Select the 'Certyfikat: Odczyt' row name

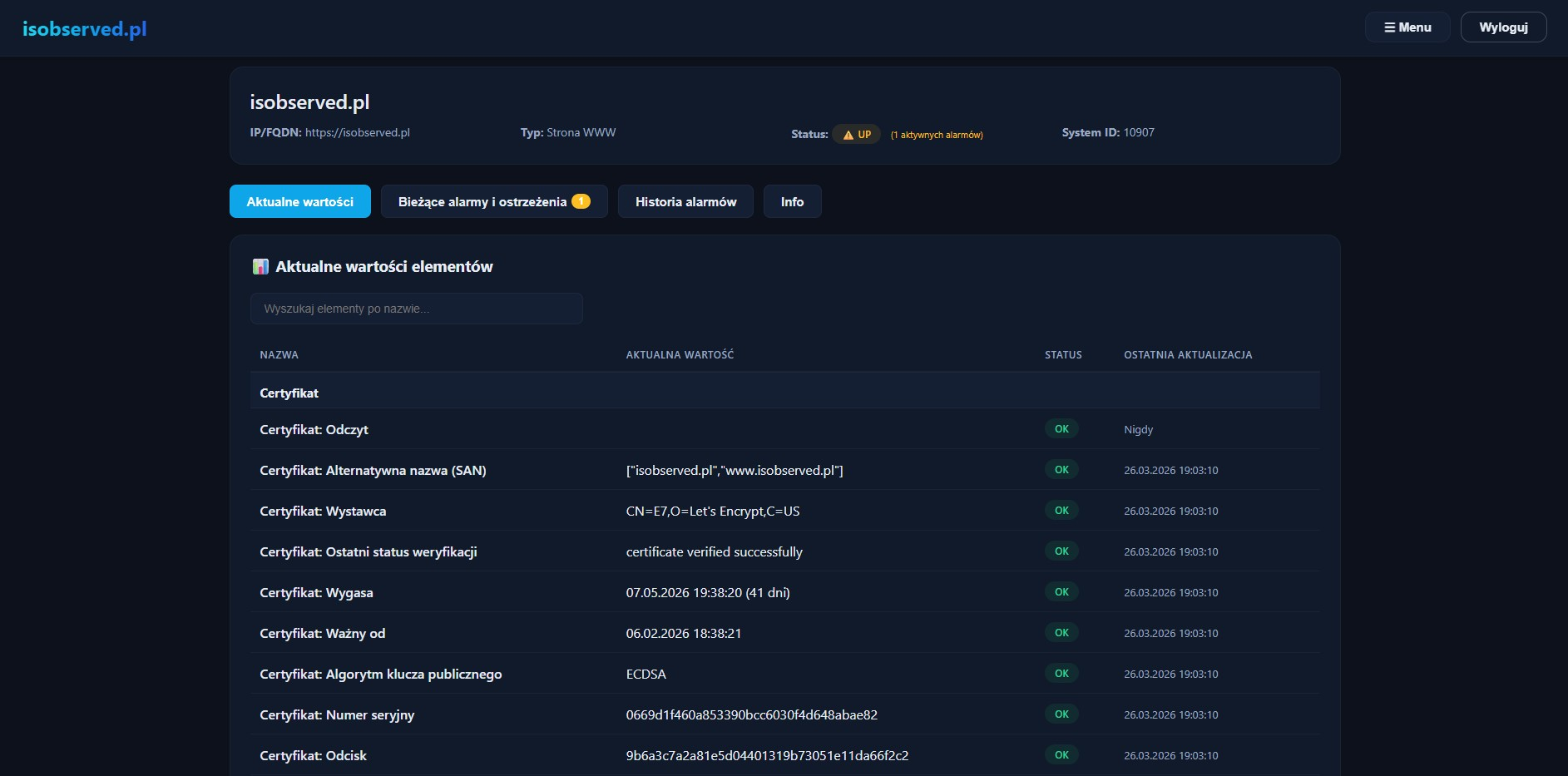(x=314, y=429)
